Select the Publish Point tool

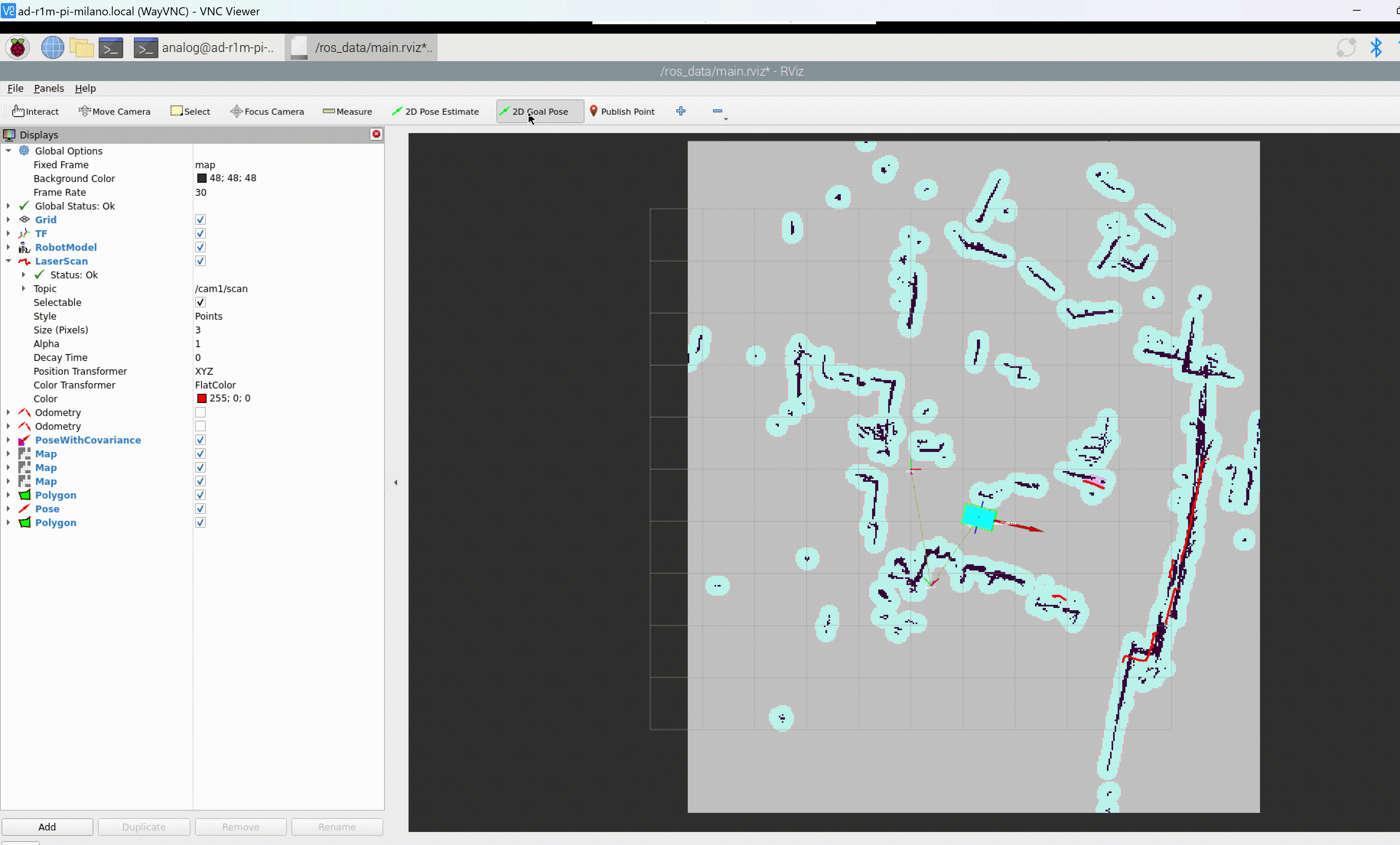point(622,111)
